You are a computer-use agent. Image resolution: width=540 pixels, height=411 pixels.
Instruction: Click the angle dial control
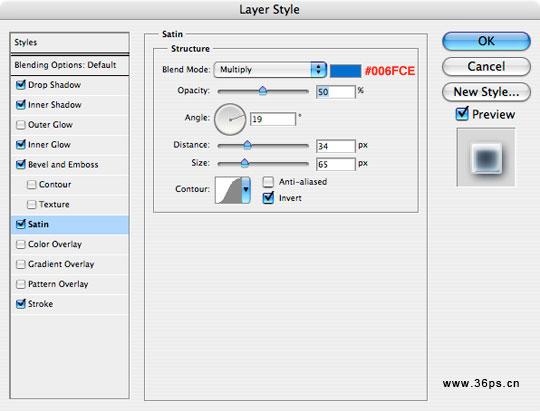[x=230, y=119]
